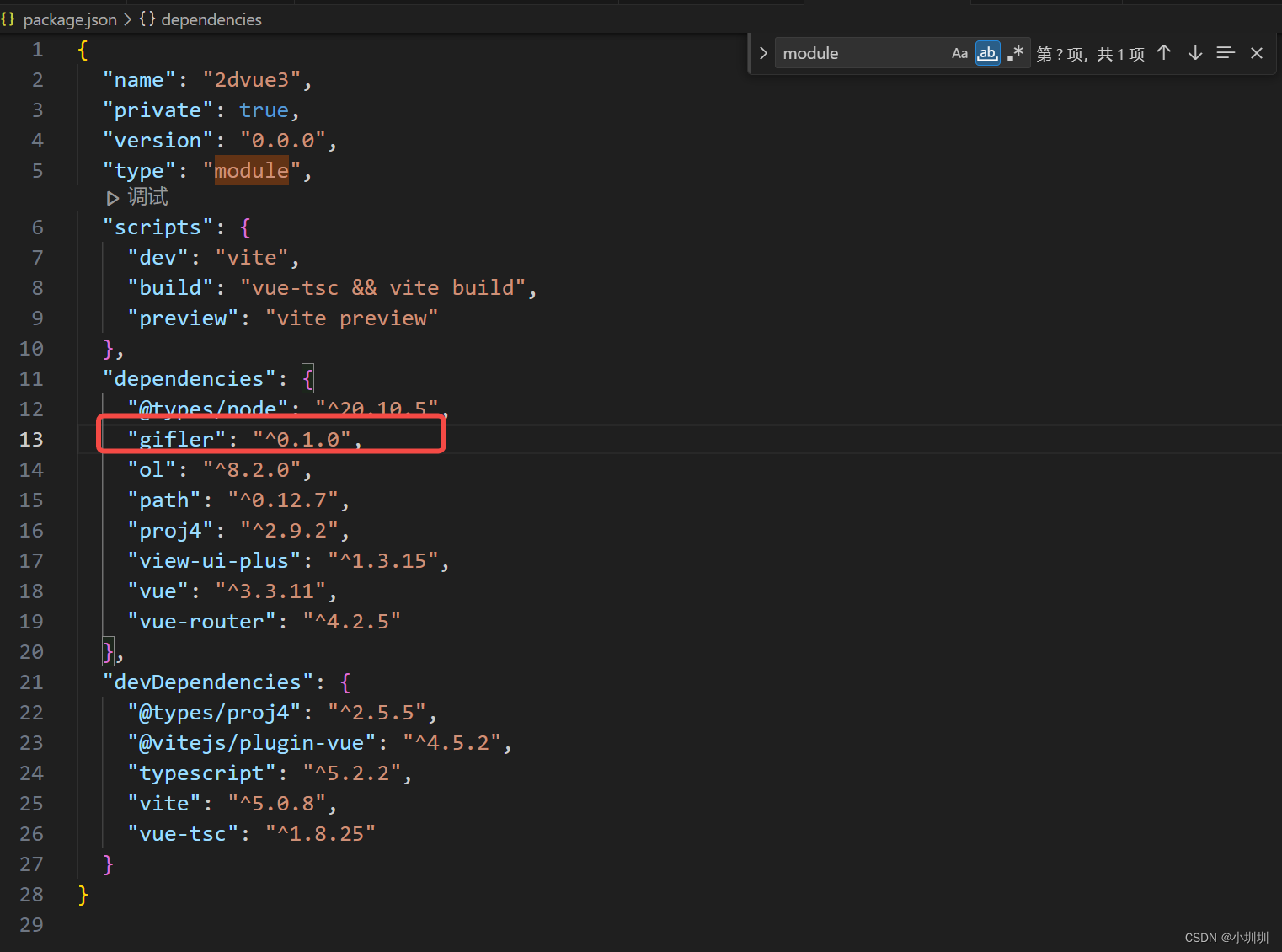The image size is (1282, 952).
Task: Click the "gifler" dependency key
Action: (x=177, y=440)
